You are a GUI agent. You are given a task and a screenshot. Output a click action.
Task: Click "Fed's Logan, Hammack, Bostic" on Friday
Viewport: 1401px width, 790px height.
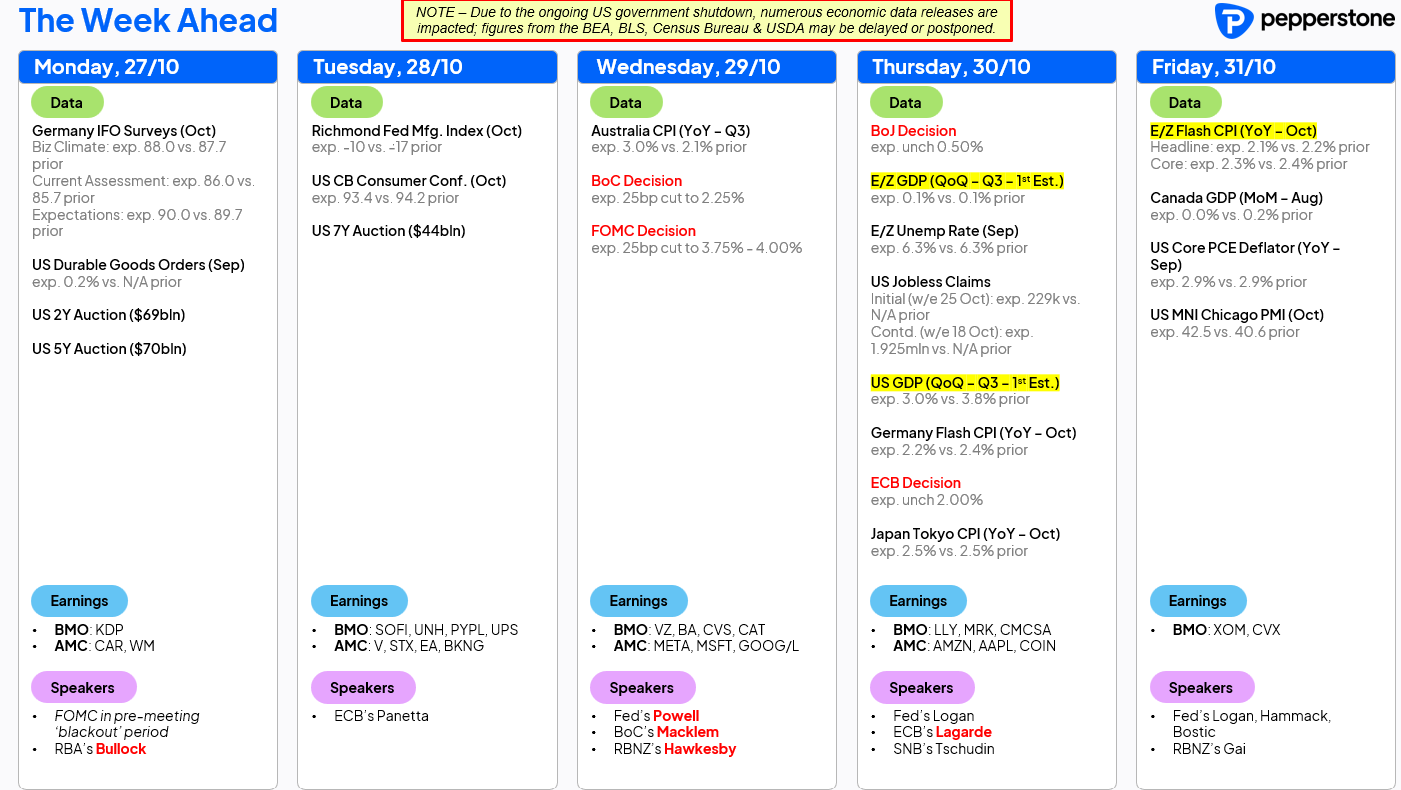coord(1251,724)
